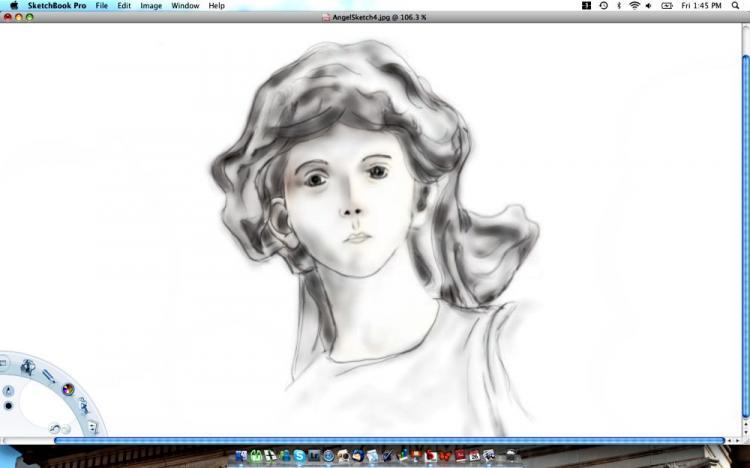This screenshot has width=750, height=468.
Task: Click the redo arrow in lagoon
Action: click(66, 429)
